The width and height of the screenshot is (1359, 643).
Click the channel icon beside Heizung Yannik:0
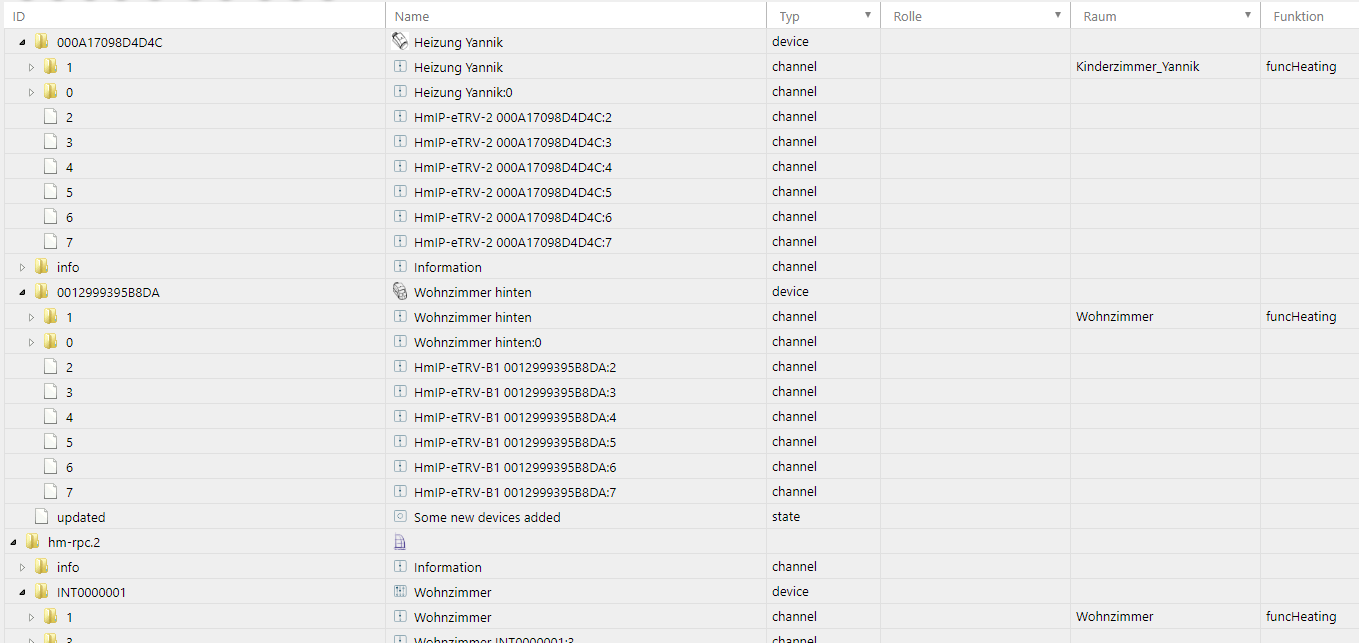[400, 92]
